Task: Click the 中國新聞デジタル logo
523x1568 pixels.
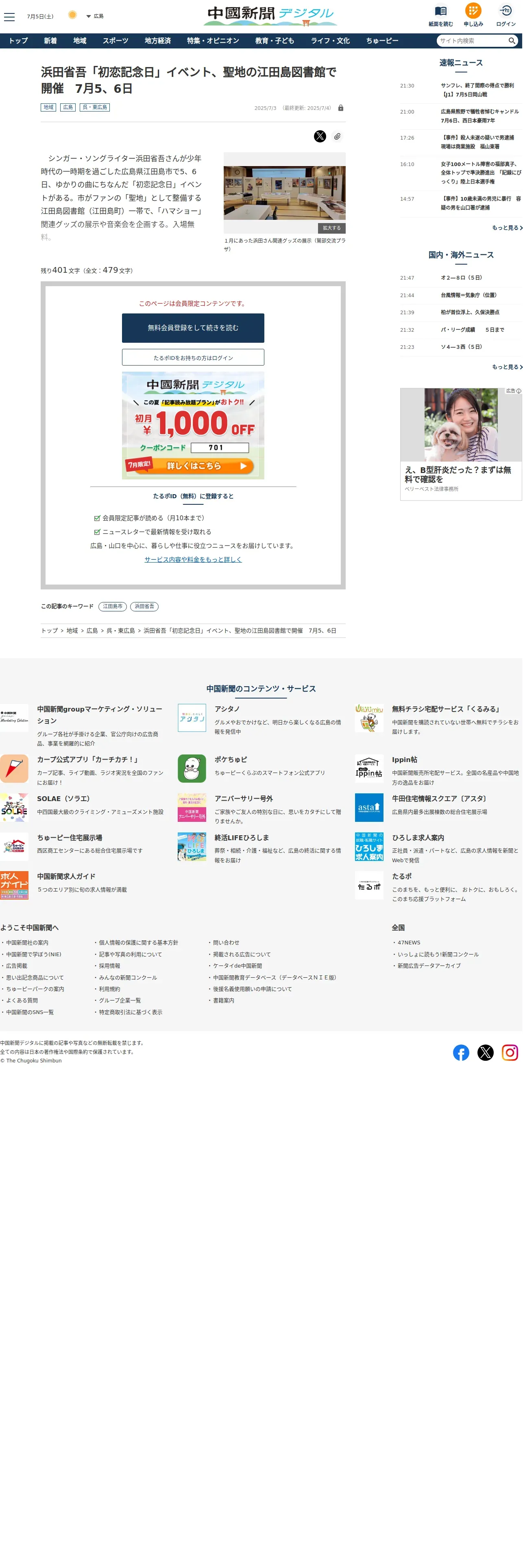Action: (270, 16)
